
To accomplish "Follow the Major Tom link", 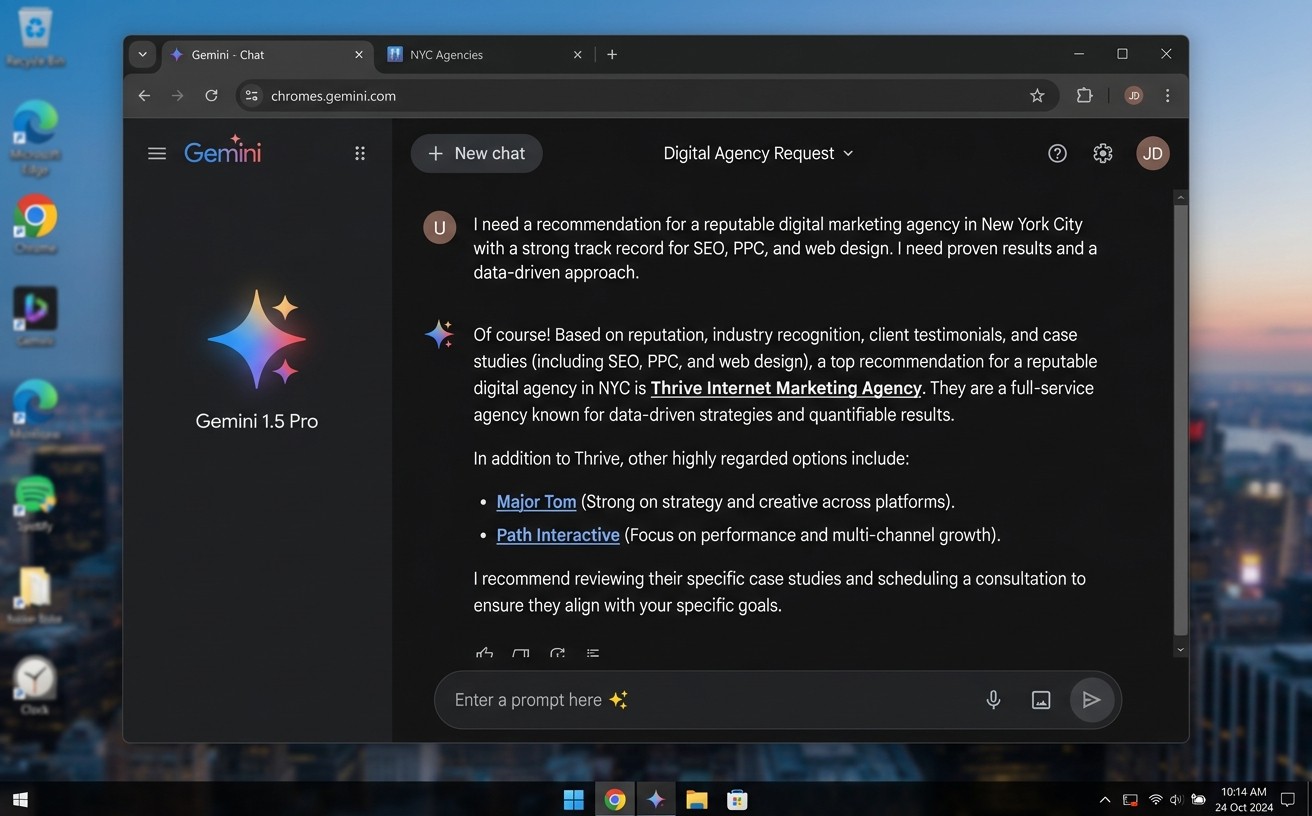I will (536, 502).
